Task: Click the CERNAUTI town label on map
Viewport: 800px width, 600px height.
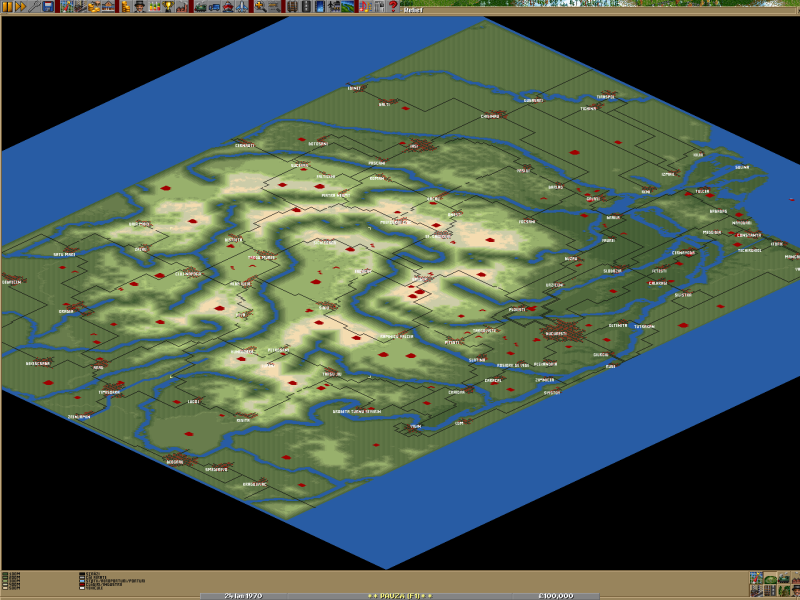Action: [x=244, y=146]
